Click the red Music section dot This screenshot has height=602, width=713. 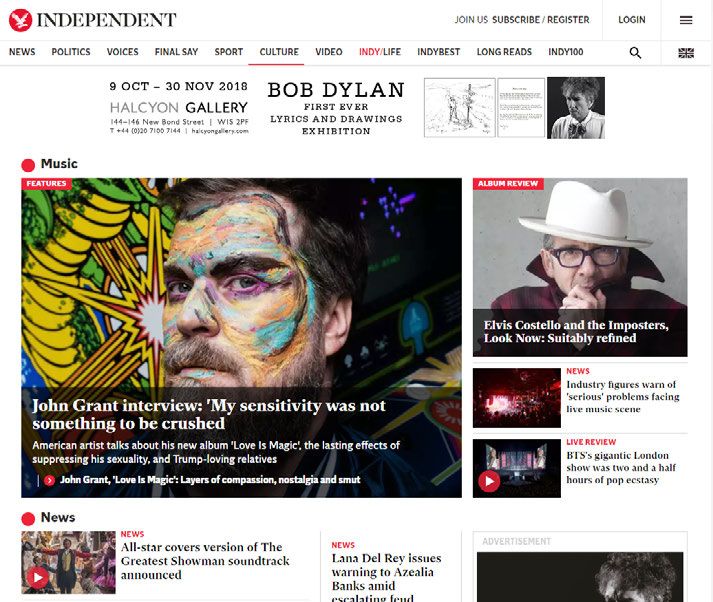tap(28, 165)
